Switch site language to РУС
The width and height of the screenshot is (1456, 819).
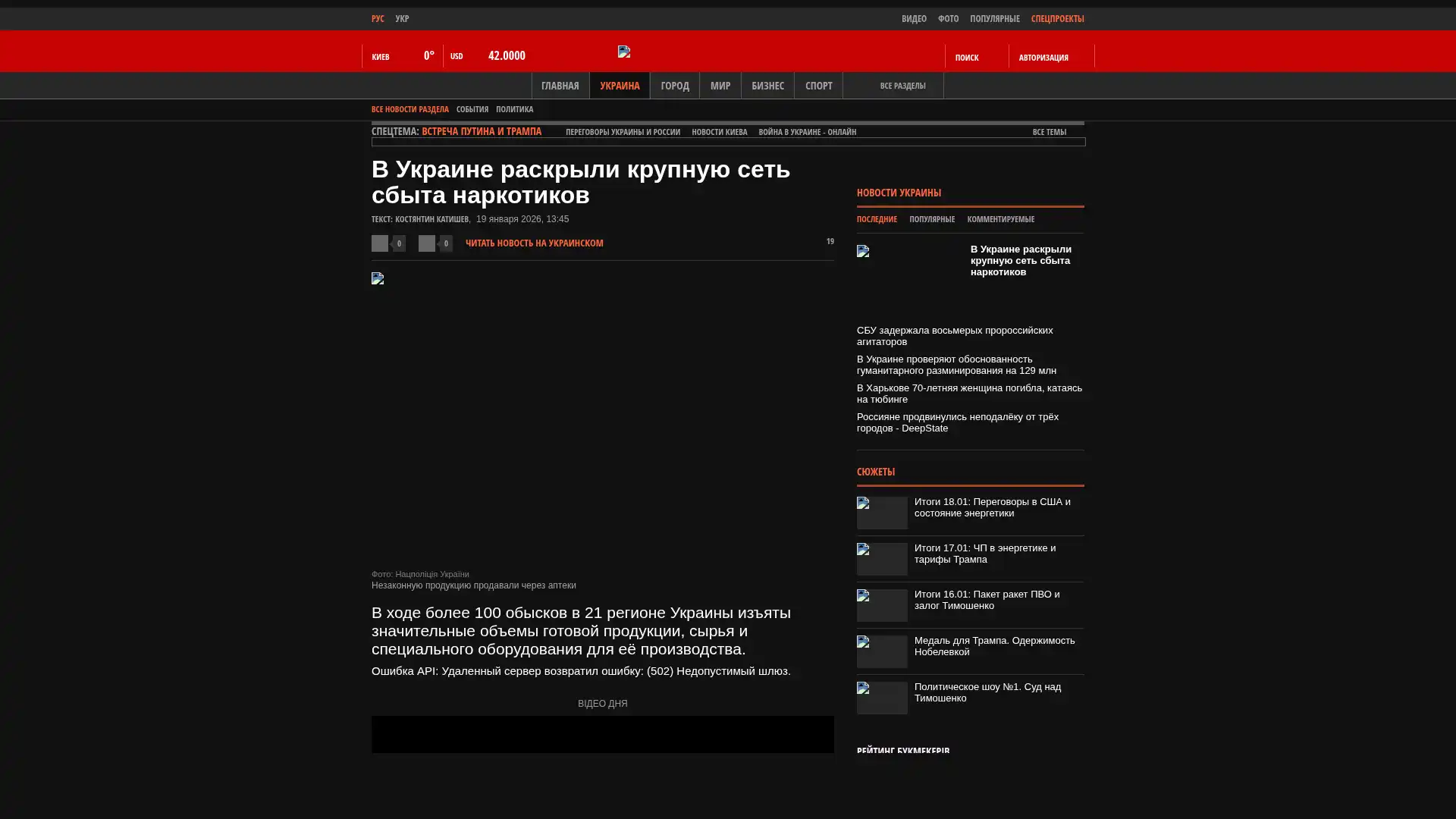click(x=378, y=19)
